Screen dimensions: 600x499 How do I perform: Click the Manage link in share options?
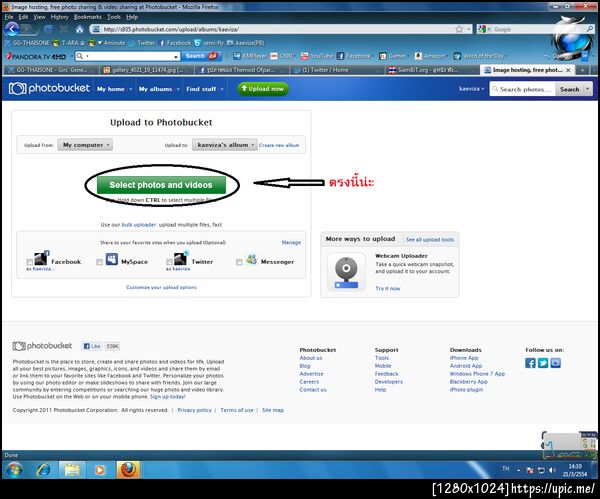pos(291,242)
